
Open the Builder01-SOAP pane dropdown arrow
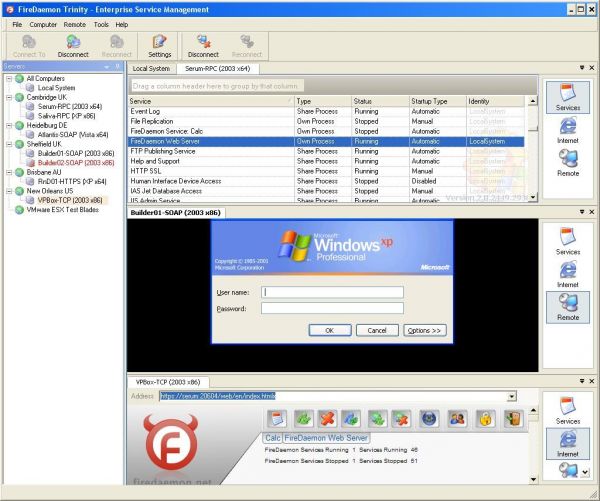tap(582, 212)
